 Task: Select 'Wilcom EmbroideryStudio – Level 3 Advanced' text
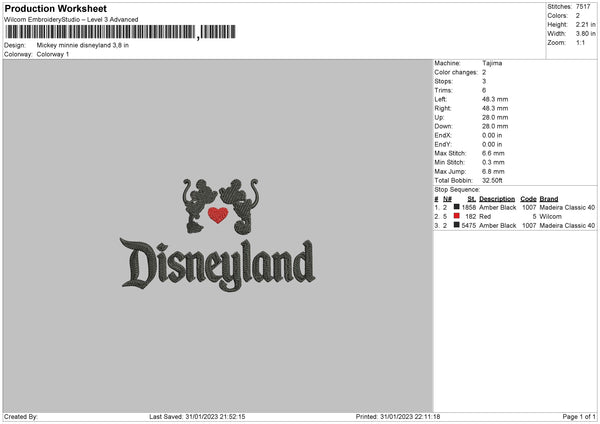[71, 20]
